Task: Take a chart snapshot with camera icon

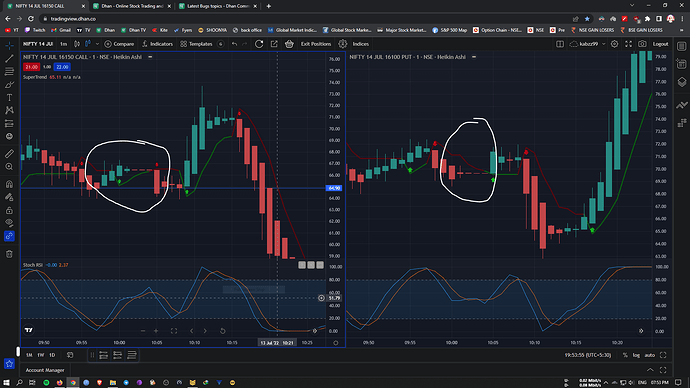Action: tap(642, 44)
